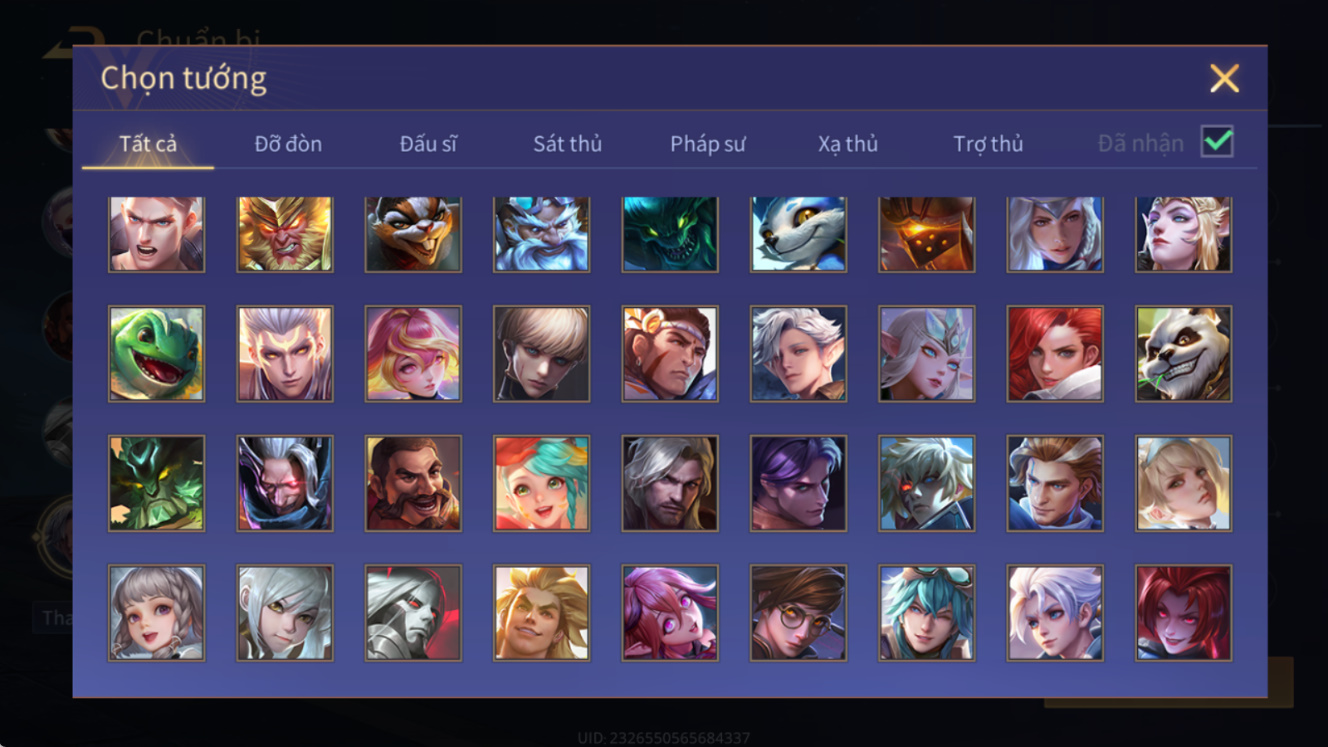Choose the red-haired woman hero portrait
The image size is (1328, 747).
1055,354
